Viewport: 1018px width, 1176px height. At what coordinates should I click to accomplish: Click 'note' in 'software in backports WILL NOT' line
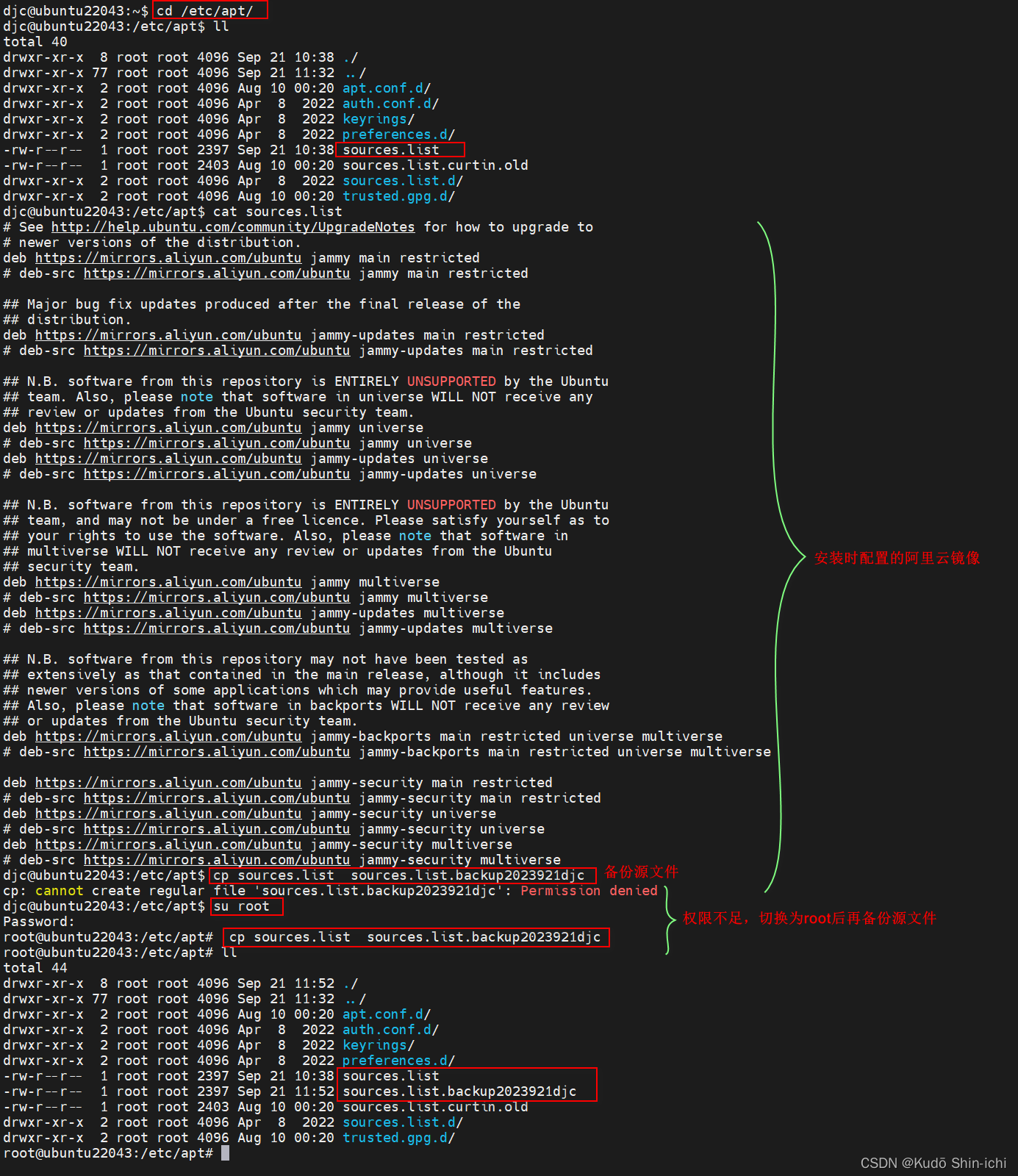[x=148, y=706]
